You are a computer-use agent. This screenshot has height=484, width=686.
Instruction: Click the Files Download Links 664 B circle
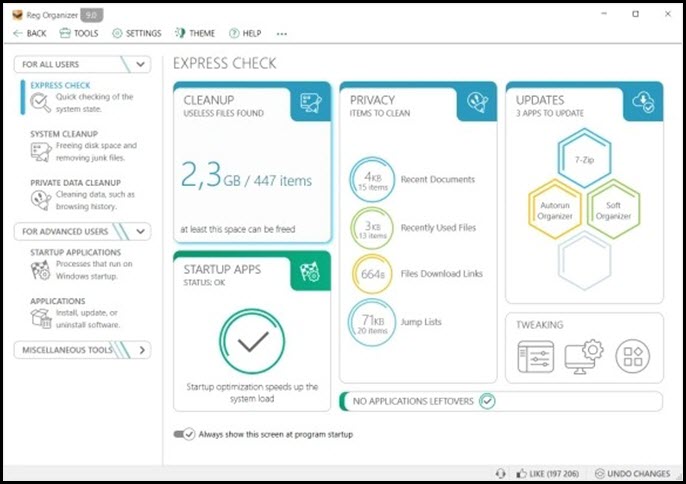372,274
